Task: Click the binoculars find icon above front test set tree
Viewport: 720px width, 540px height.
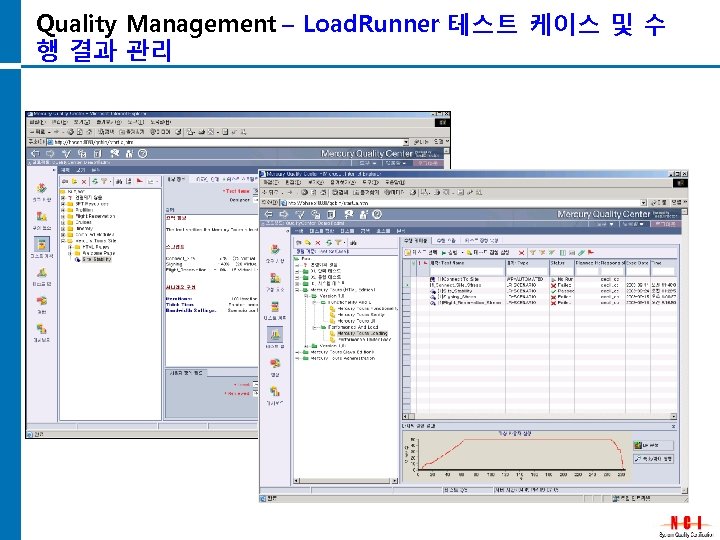Action: click(x=354, y=242)
